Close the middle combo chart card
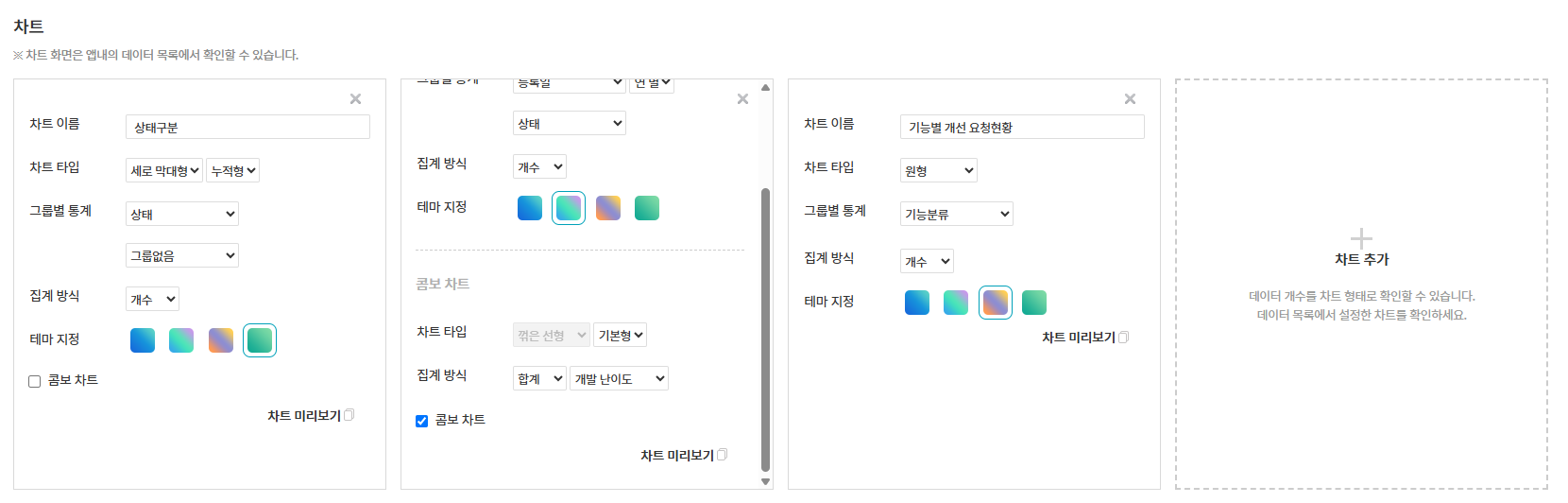 tap(742, 99)
